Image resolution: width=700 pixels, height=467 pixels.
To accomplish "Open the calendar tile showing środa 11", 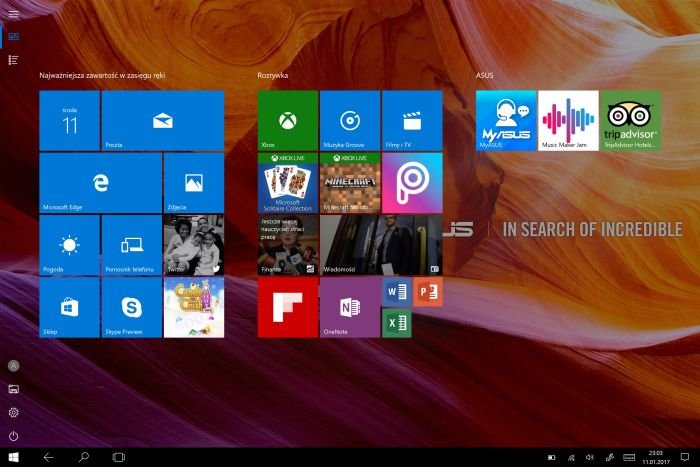I will pos(70,121).
